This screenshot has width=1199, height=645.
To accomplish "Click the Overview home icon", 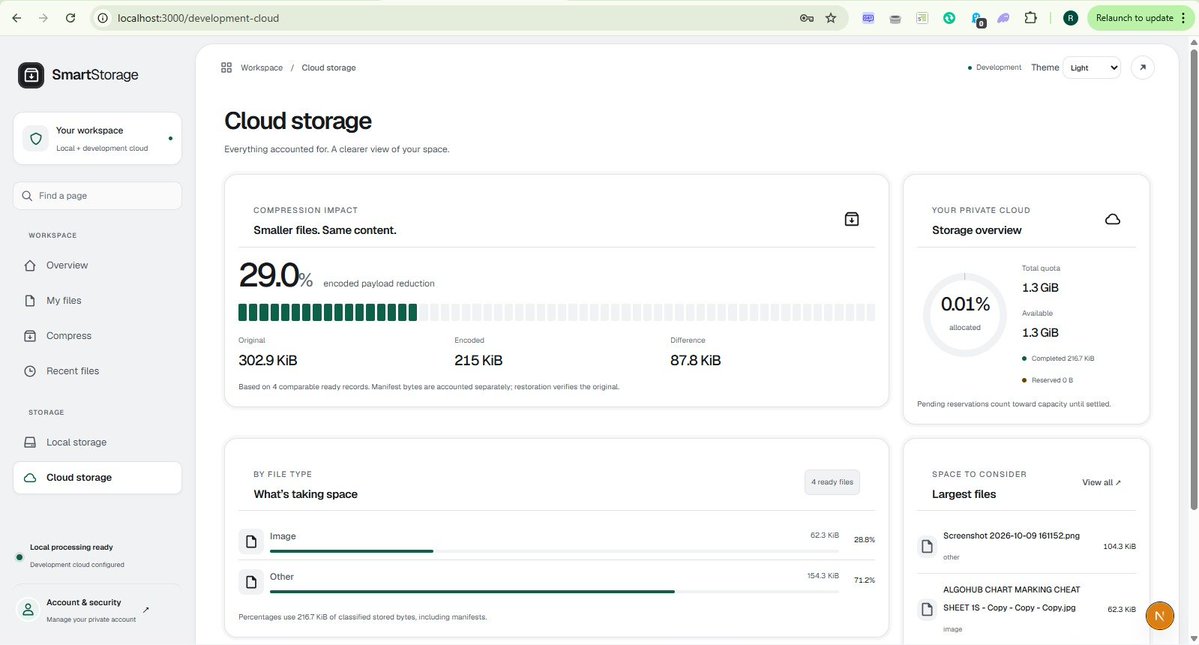I will point(30,265).
